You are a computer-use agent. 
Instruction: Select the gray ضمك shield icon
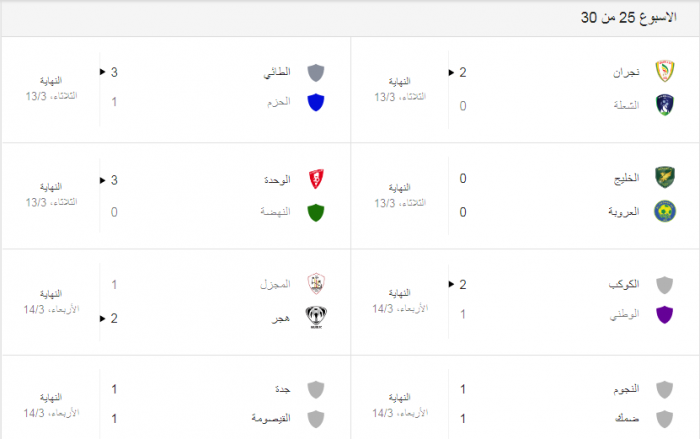coord(665,418)
